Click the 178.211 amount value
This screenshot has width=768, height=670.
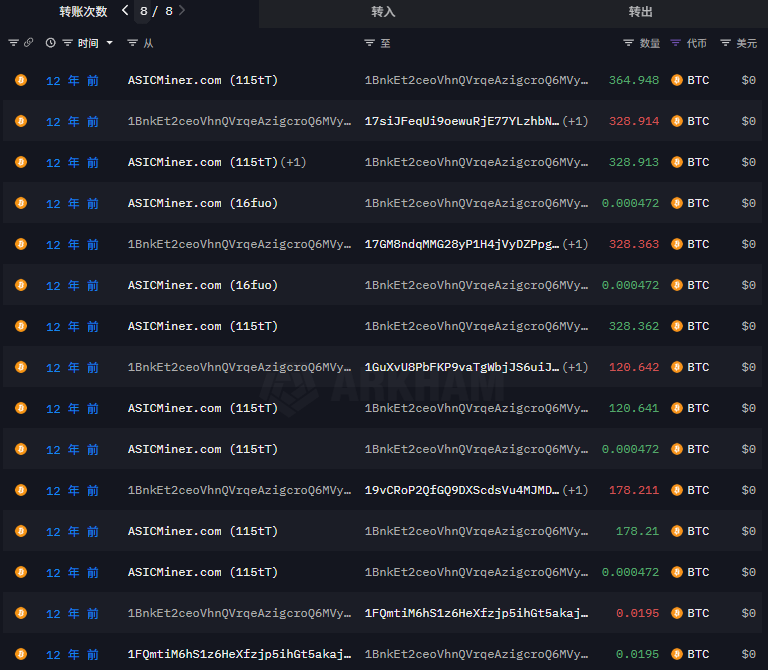tap(634, 490)
